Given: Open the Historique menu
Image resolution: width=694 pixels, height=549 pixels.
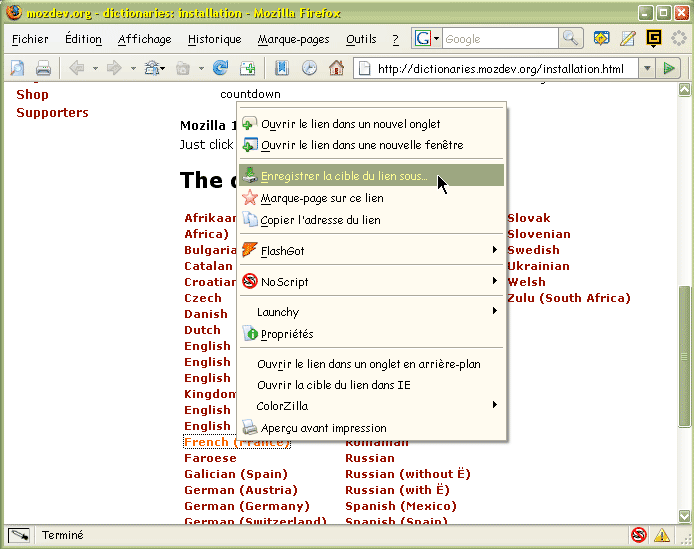Looking at the screenshot, I should pos(215,39).
